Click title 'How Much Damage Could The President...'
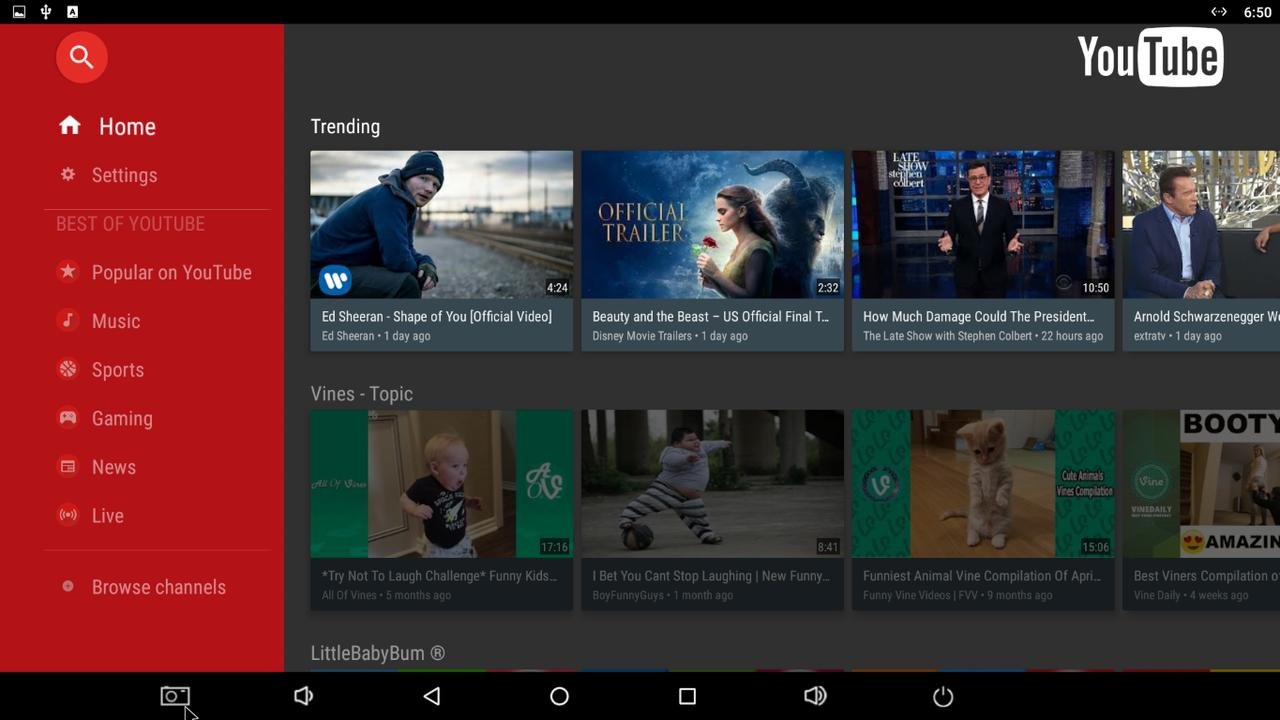Image resolution: width=1280 pixels, height=720 pixels. point(979,316)
